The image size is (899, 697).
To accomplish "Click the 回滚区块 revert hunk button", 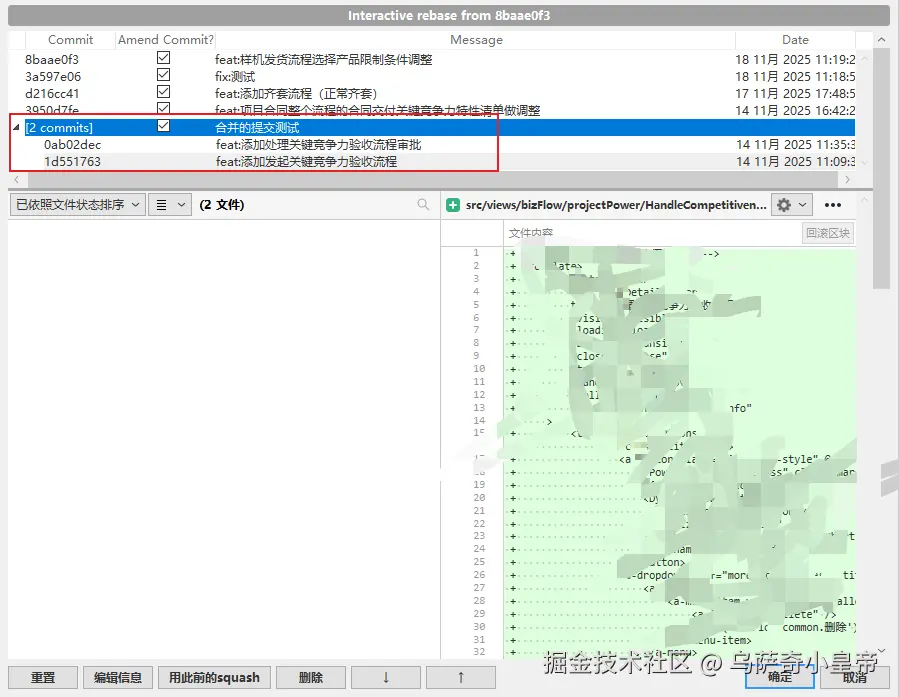I will coord(827,233).
